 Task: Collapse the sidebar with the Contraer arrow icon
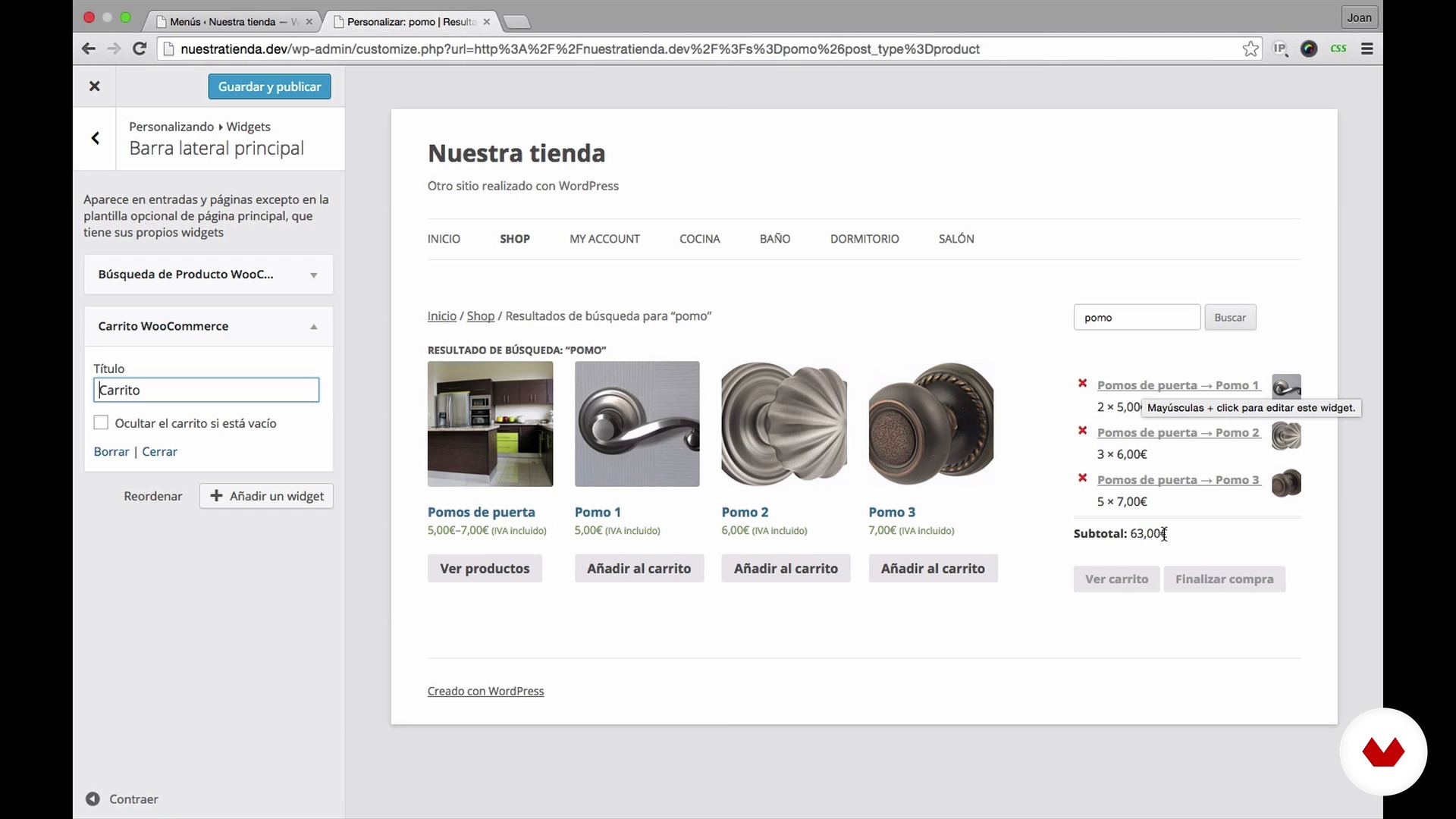click(x=93, y=799)
